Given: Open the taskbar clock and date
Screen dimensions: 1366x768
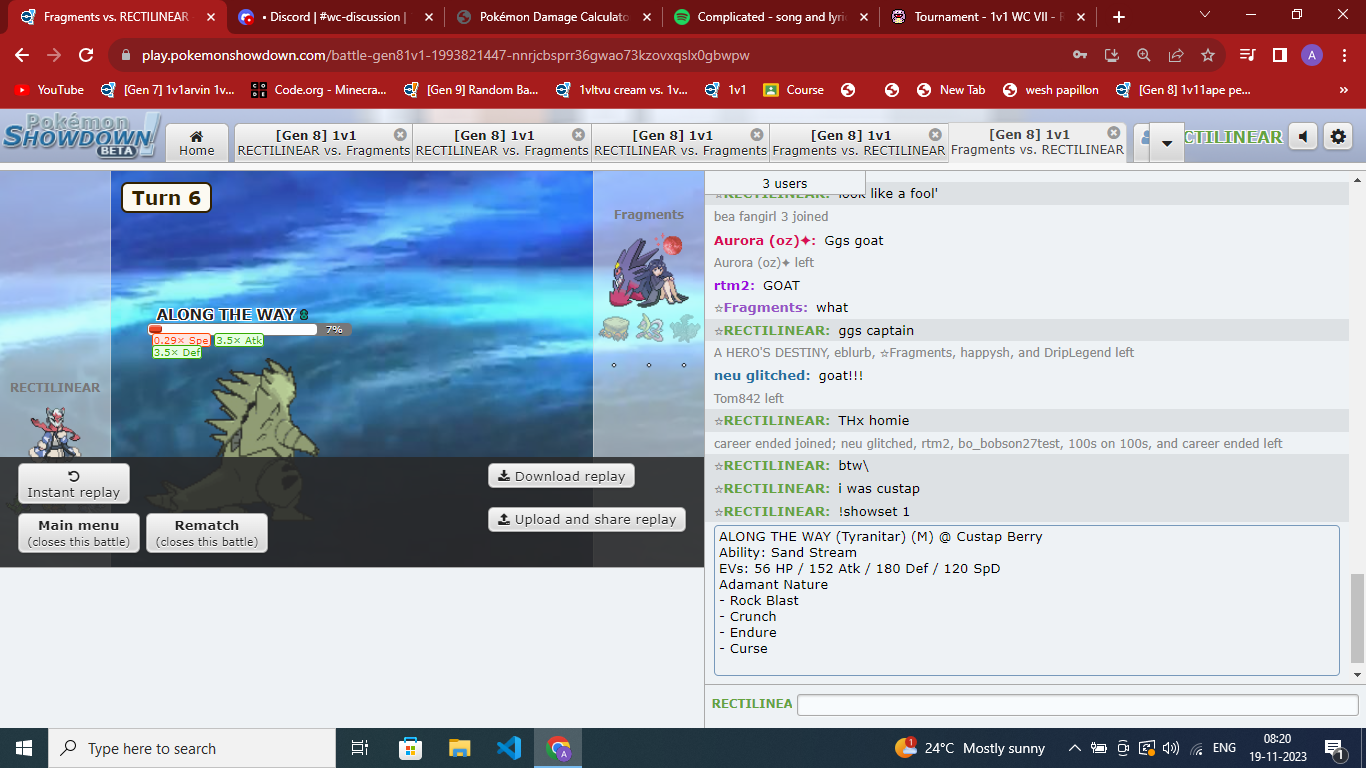Looking at the screenshot, I should [x=1277, y=748].
